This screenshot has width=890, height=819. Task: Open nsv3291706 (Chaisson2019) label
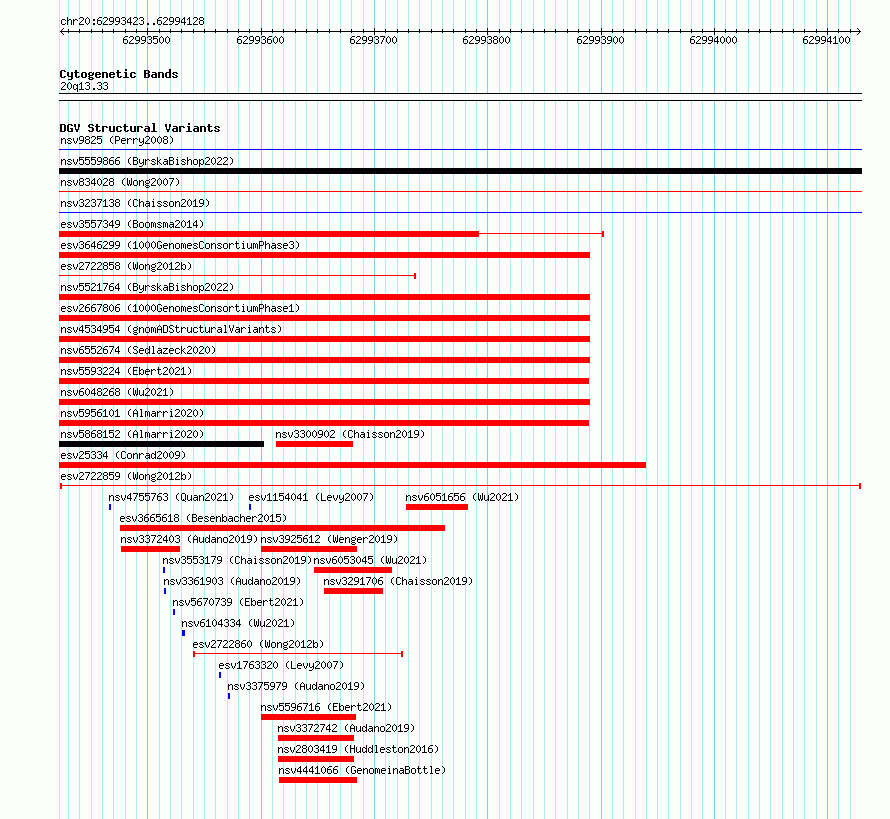tap(398, 581)
